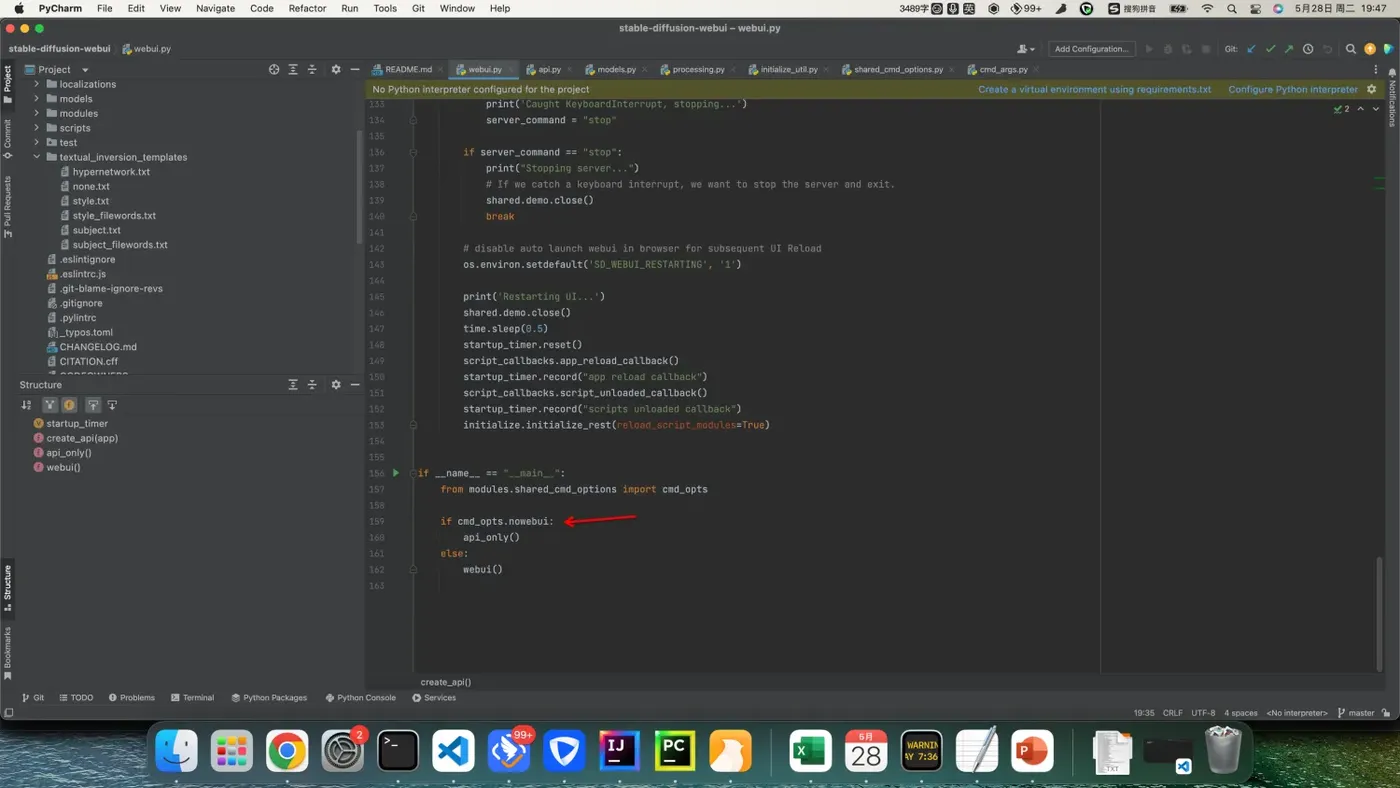
Task: Collapse the textual_inversion_templates folder
Action: (37, 157)
